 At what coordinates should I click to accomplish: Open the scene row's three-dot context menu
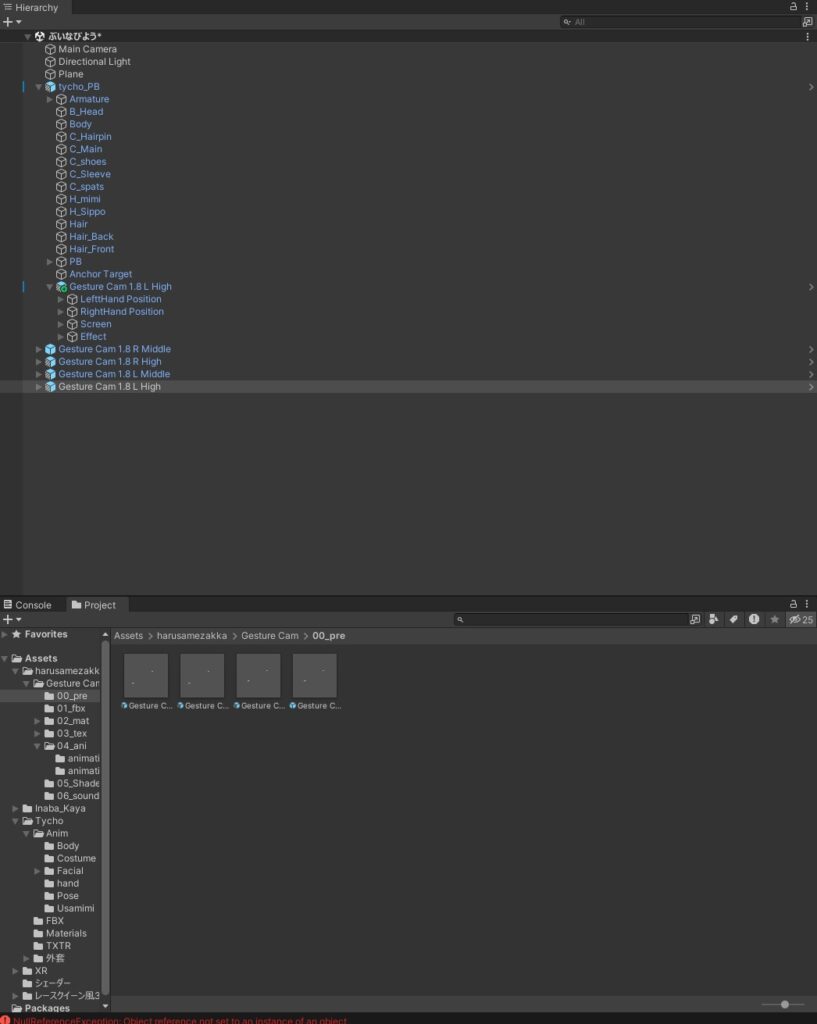807,37
